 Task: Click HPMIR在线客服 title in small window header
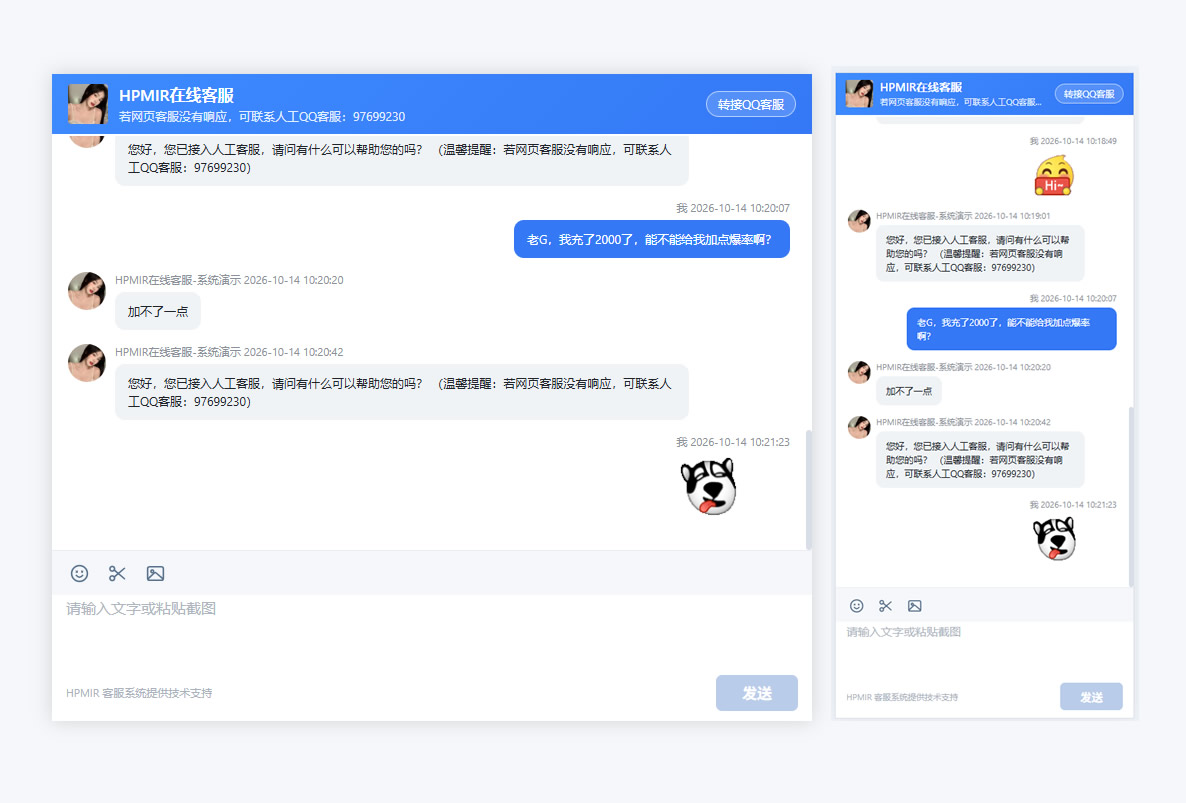921,87
